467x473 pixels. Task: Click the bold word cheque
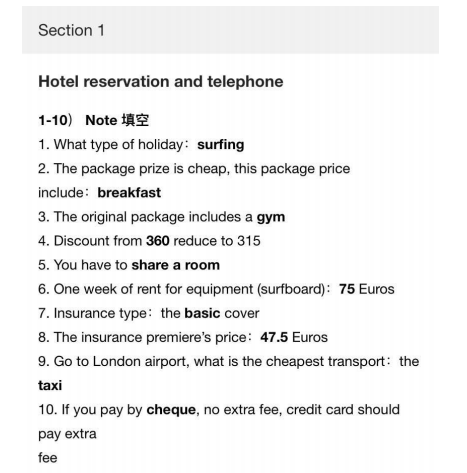click(171, 410)
